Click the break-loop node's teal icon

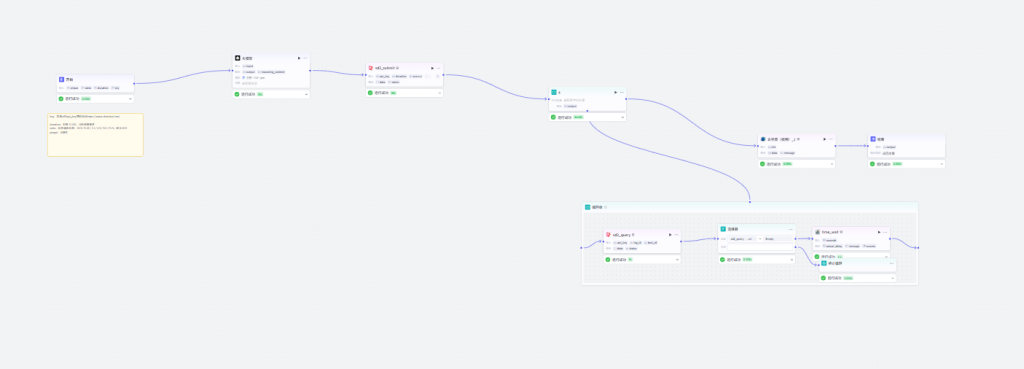[x=824, y=263]
